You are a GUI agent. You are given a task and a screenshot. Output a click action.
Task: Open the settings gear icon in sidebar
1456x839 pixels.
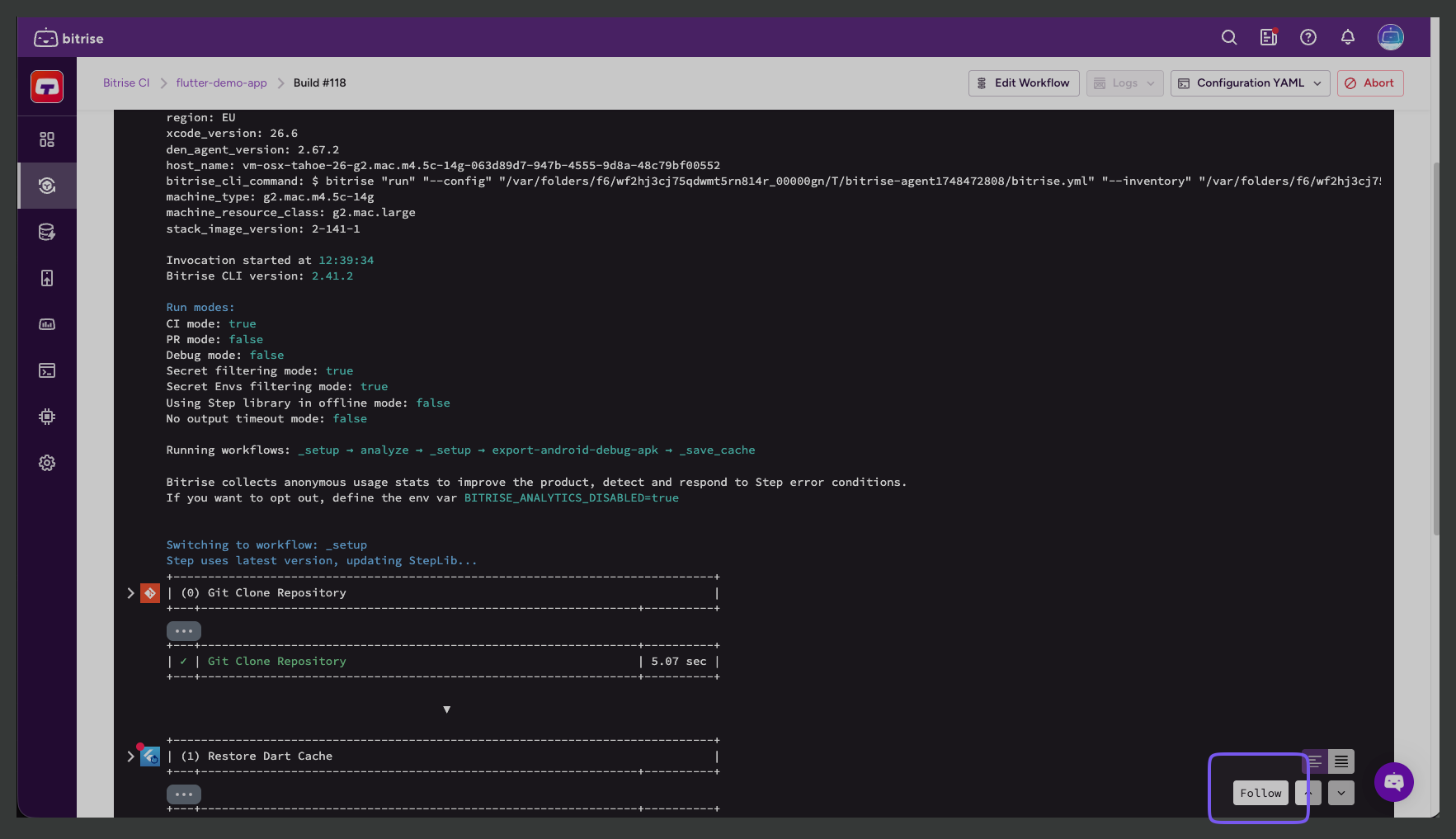pos(47,463)
